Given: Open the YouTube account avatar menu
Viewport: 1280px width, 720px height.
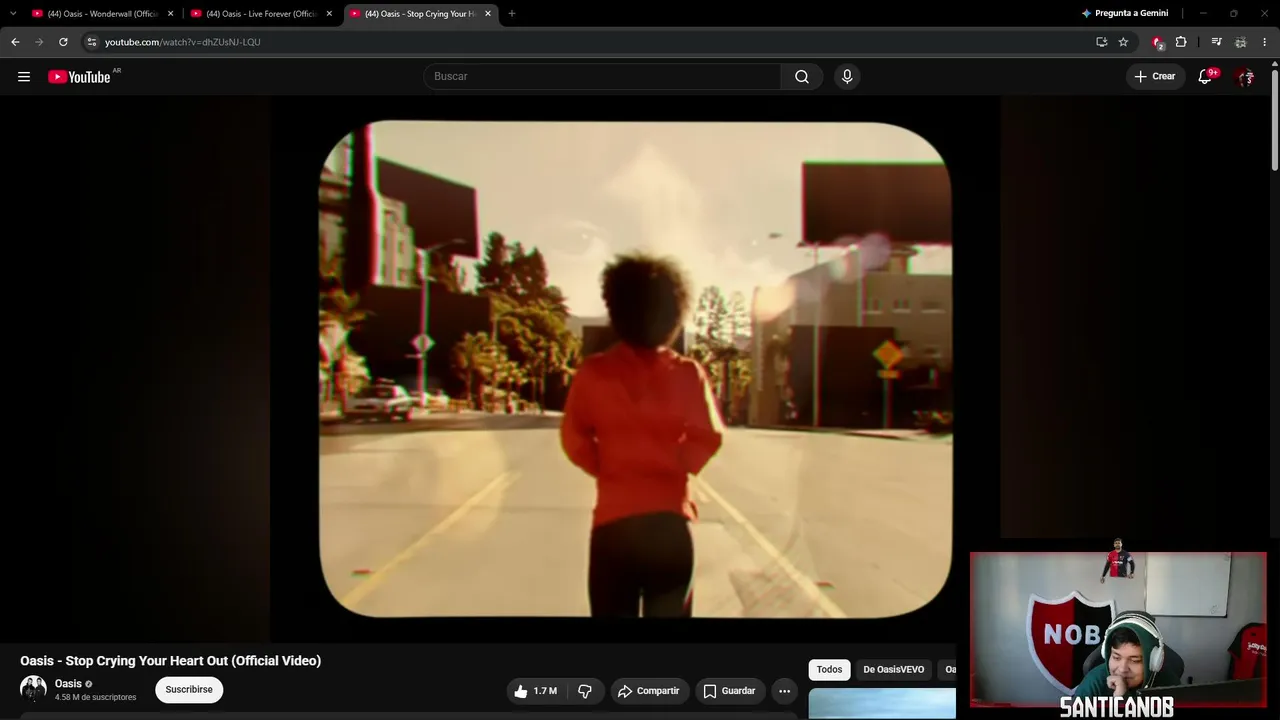Looking at the screenshot, I should pos(1245,77).
